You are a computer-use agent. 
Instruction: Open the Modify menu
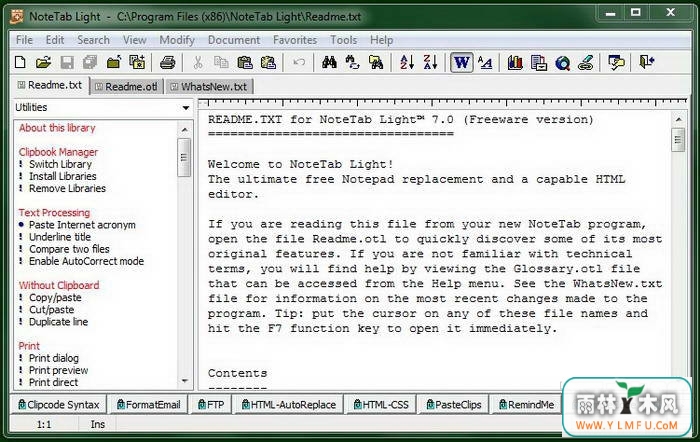click(x=177, y=40)
